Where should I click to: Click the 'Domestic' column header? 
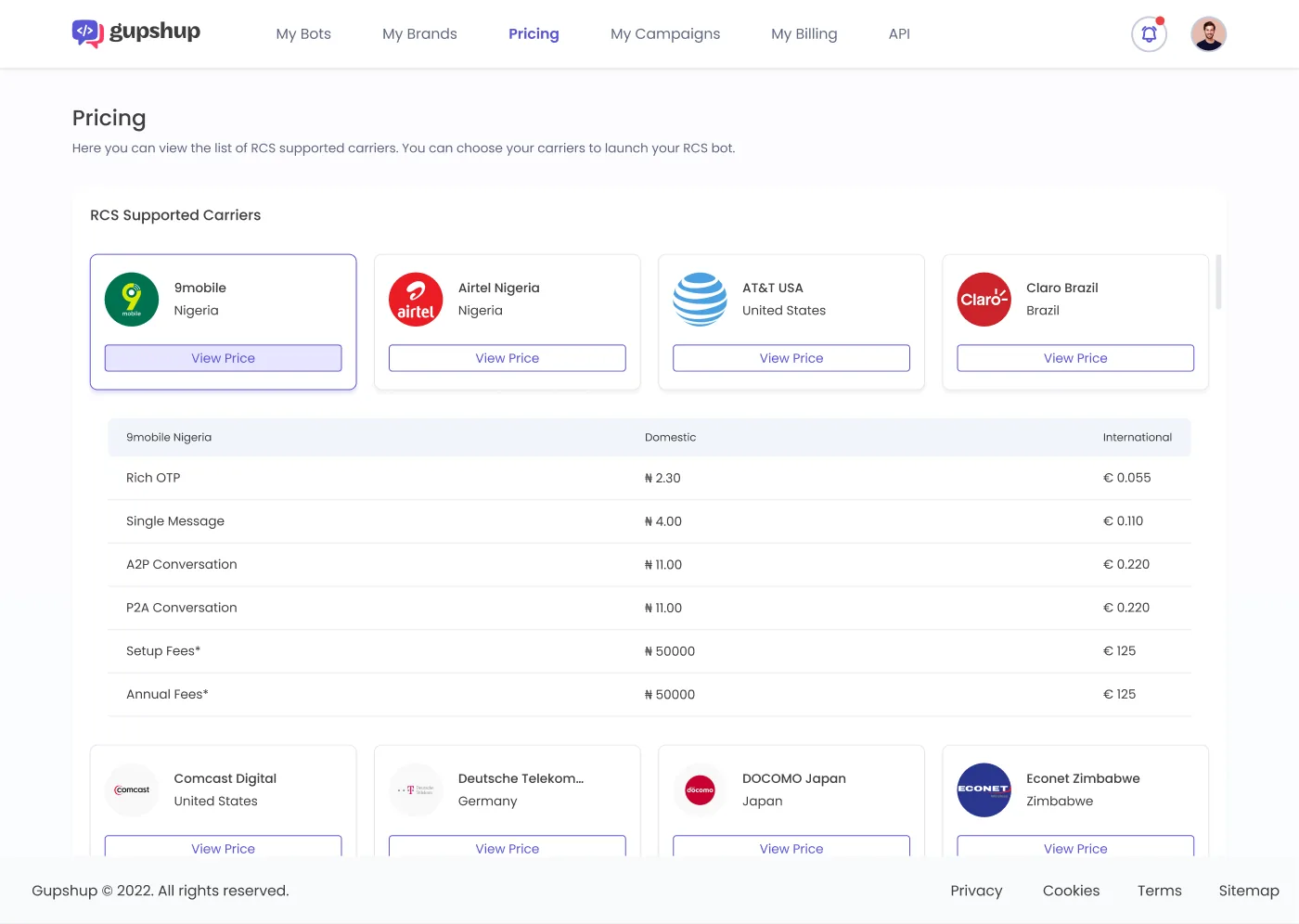tap(670, 437)
